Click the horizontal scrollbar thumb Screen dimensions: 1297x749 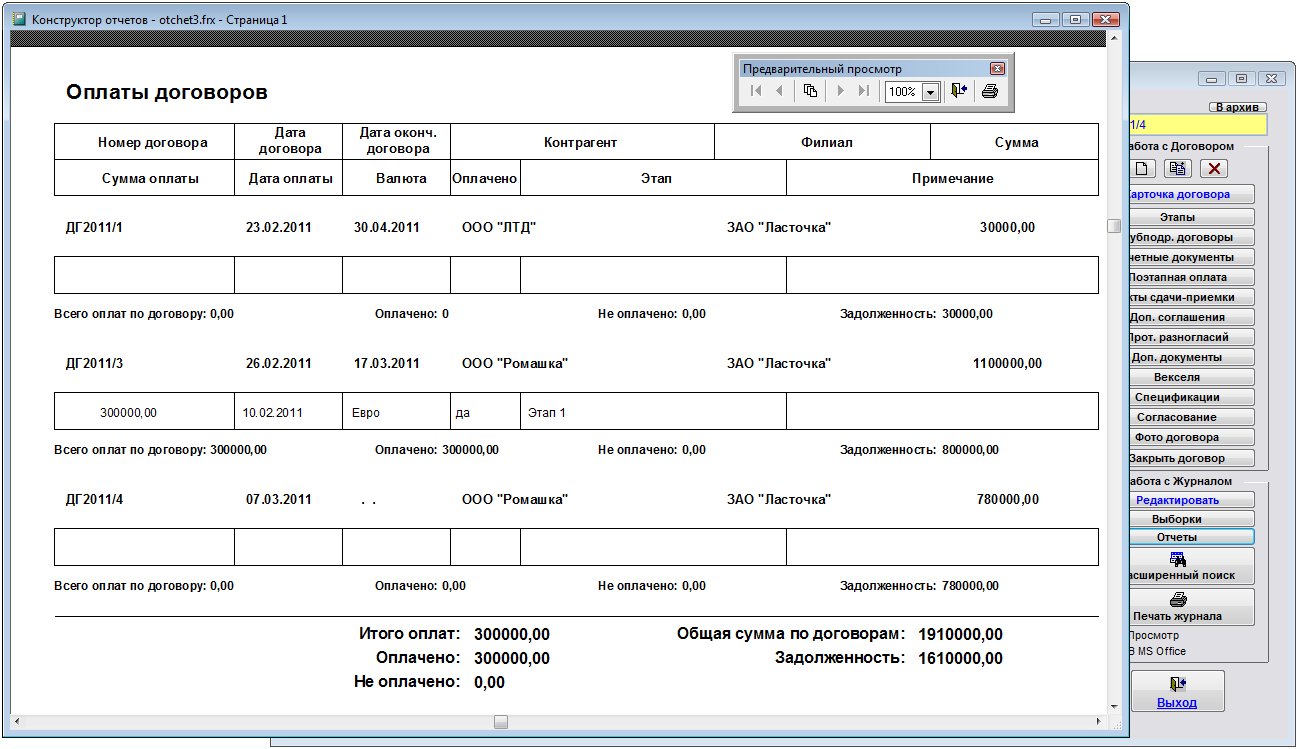click(501, 721)
